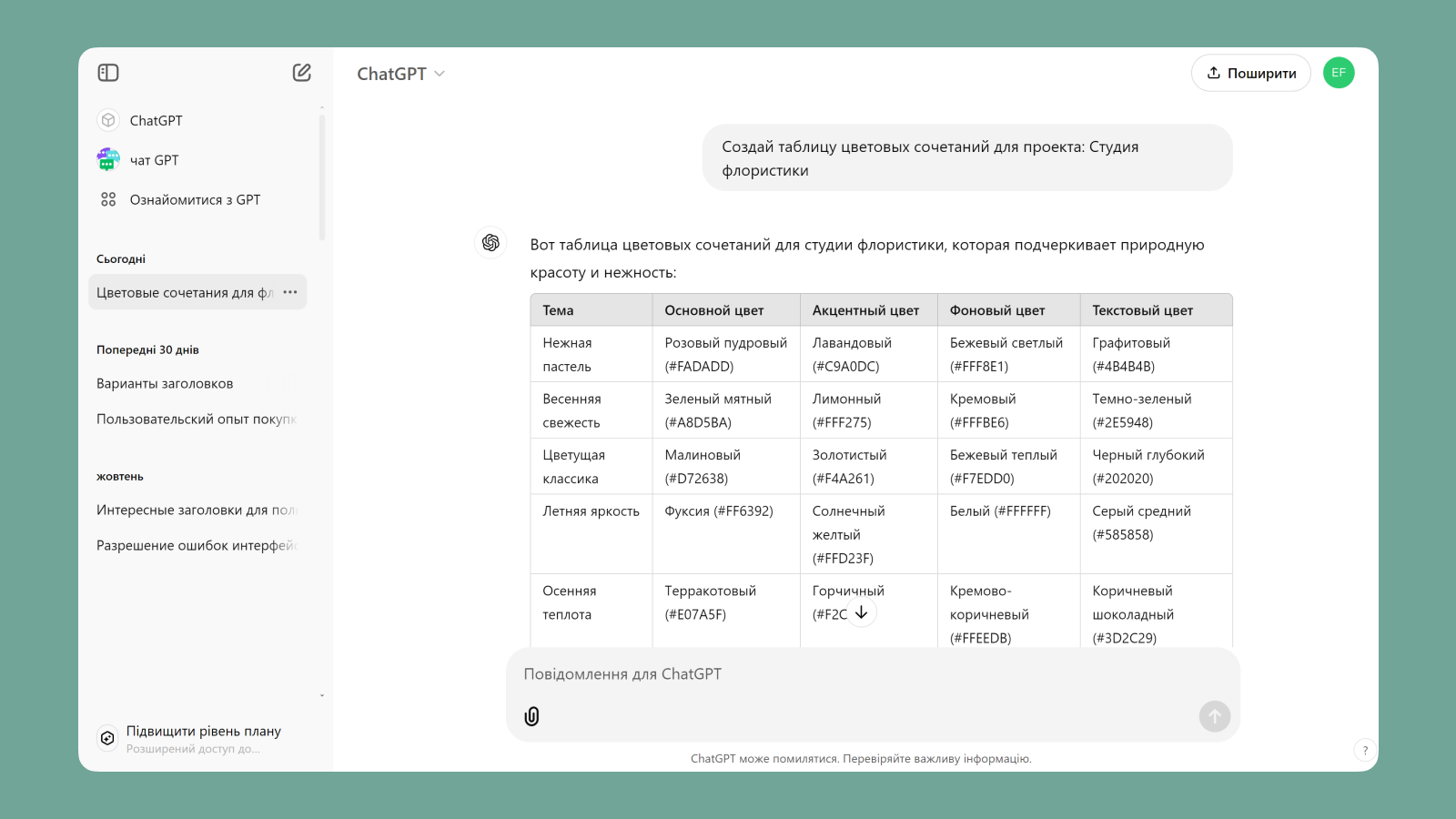
Task: Open Пользовательский опыт conversation
Action: 196,420
